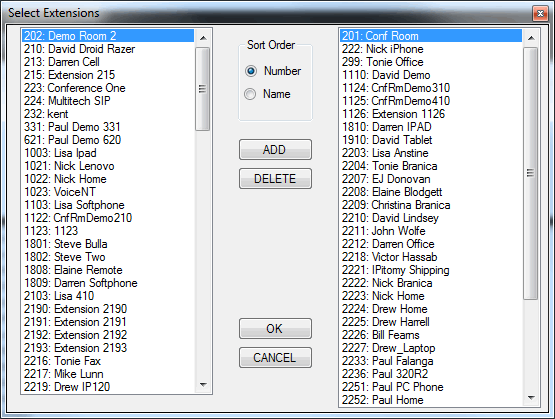Select 2217: Mike Lunn

pos(108,374)
